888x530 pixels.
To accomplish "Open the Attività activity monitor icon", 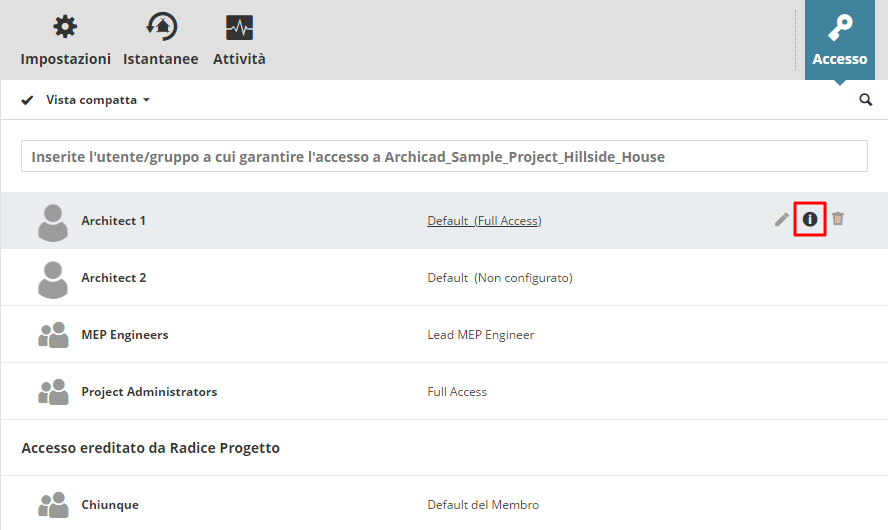I will coord(239,27).
